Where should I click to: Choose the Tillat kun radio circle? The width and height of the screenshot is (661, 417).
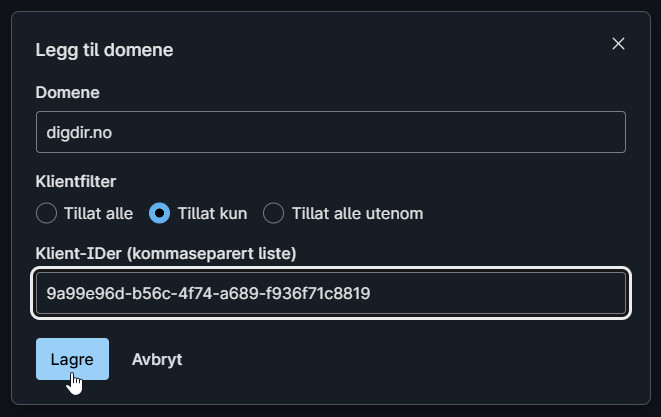[159, 213]
